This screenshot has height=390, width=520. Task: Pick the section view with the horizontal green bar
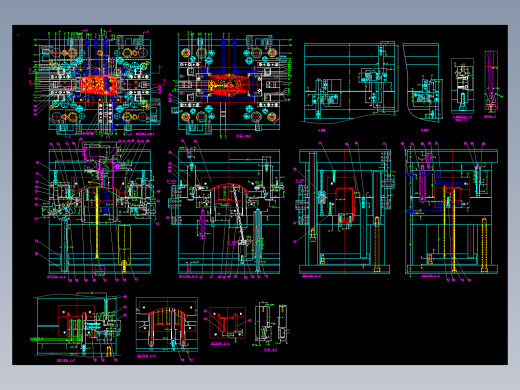click(x=78, y=327)
